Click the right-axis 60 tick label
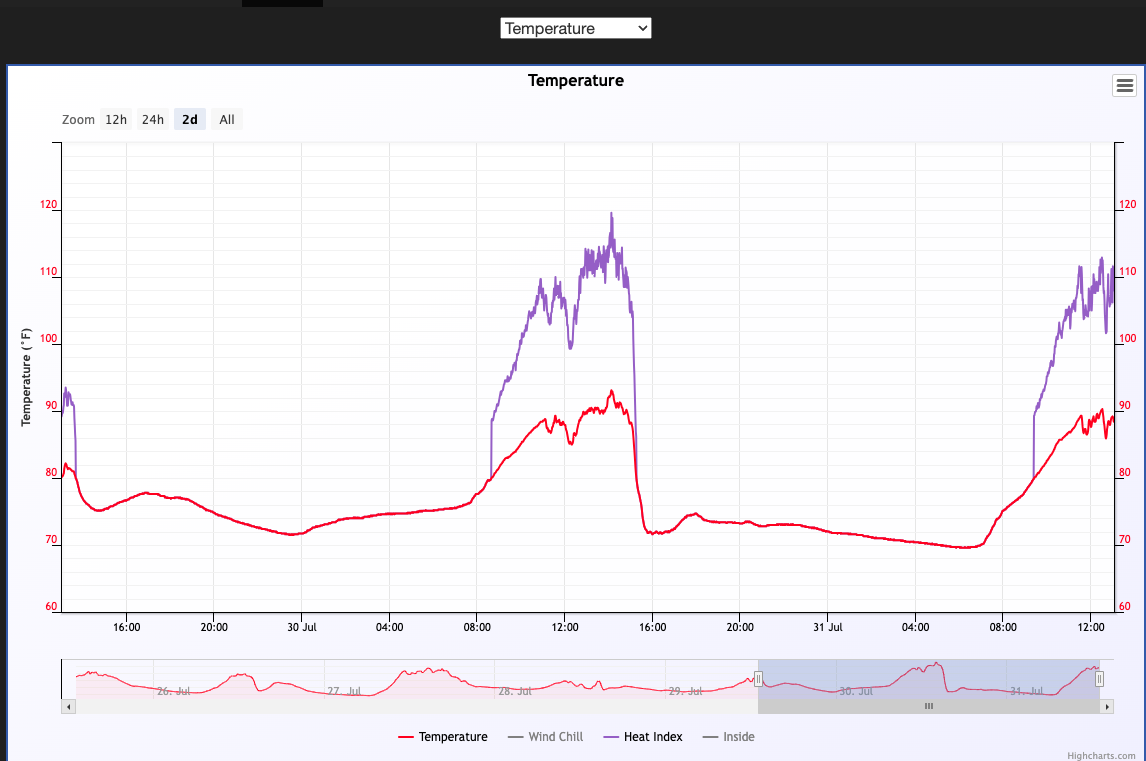 [x=1124, y=606]
